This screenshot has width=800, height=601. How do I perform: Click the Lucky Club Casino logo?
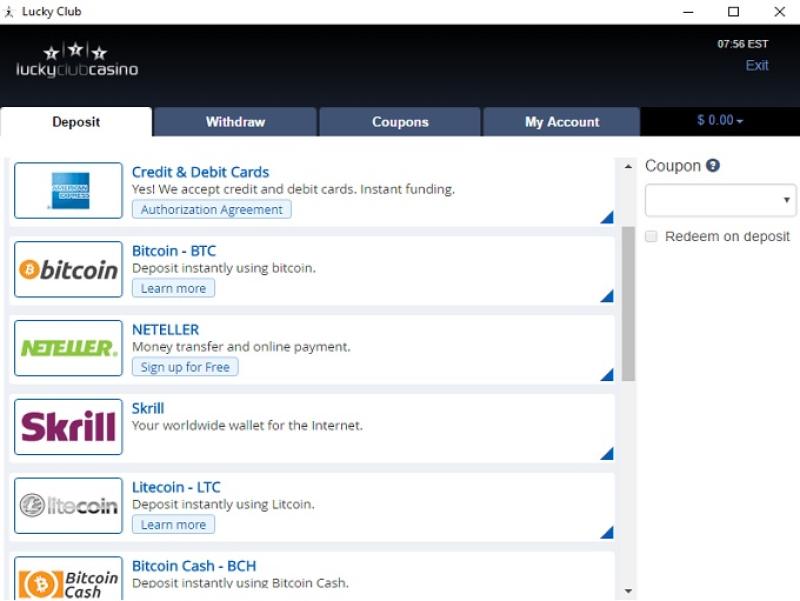[x=77, y=61]
